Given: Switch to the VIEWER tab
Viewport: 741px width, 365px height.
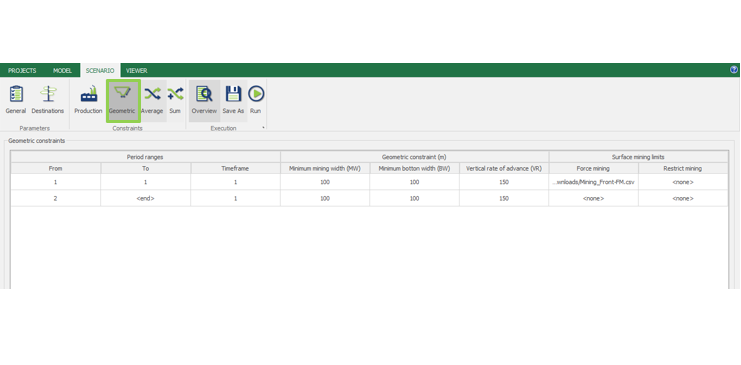Looking at the screenshot, I should click(x=137, y=70).
